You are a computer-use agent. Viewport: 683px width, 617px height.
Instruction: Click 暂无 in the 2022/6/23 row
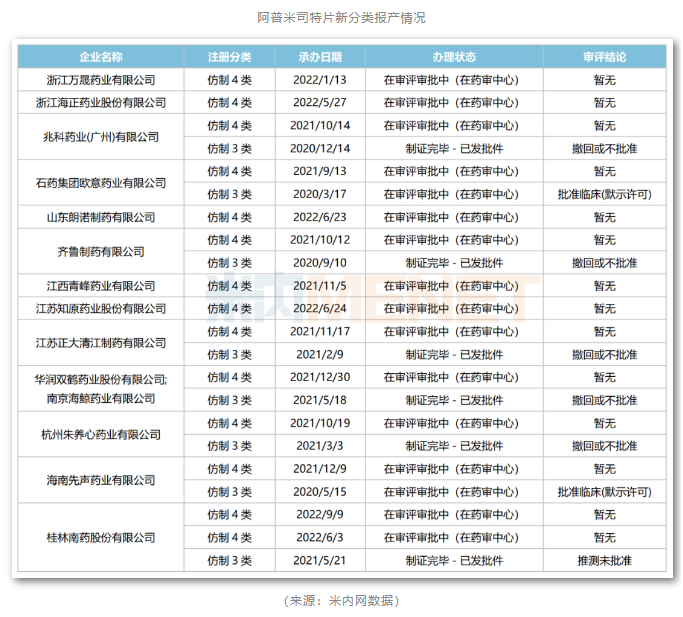(x=605, y=217)
